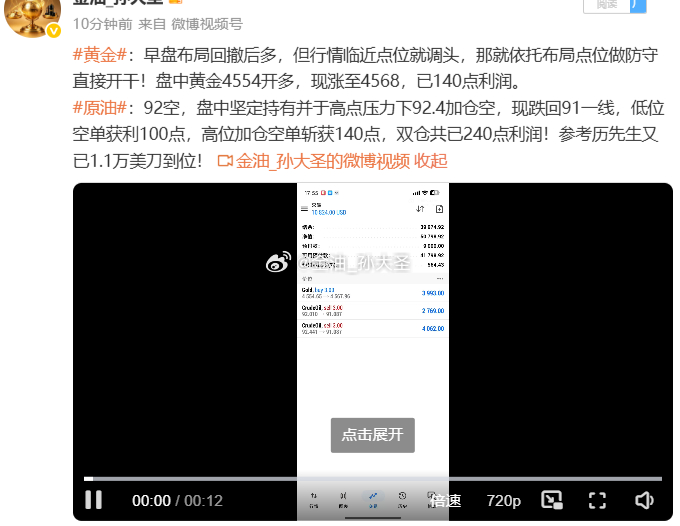Click the 00:00 / 00:12 time display
Screen dimensions: 680x526
pyautogui.click(x=177, y=500)
